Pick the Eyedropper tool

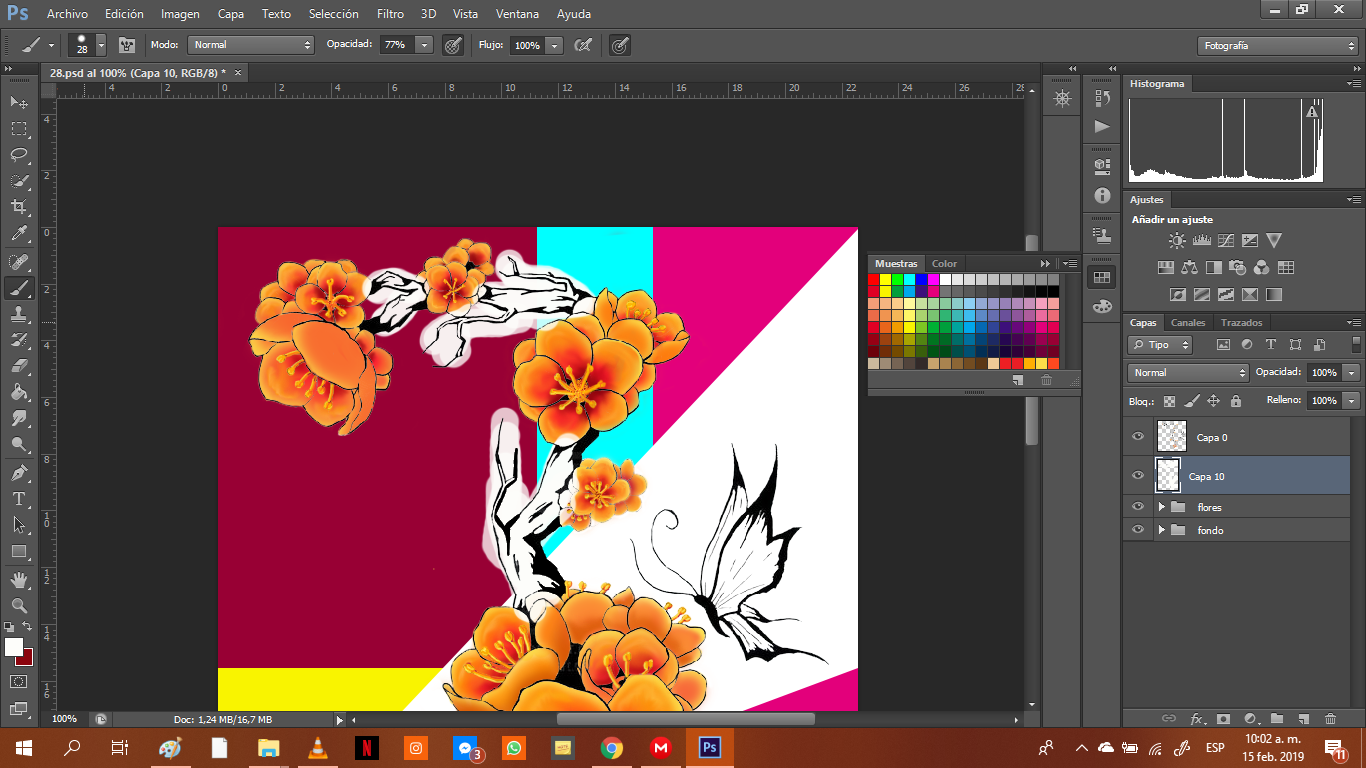19,234
